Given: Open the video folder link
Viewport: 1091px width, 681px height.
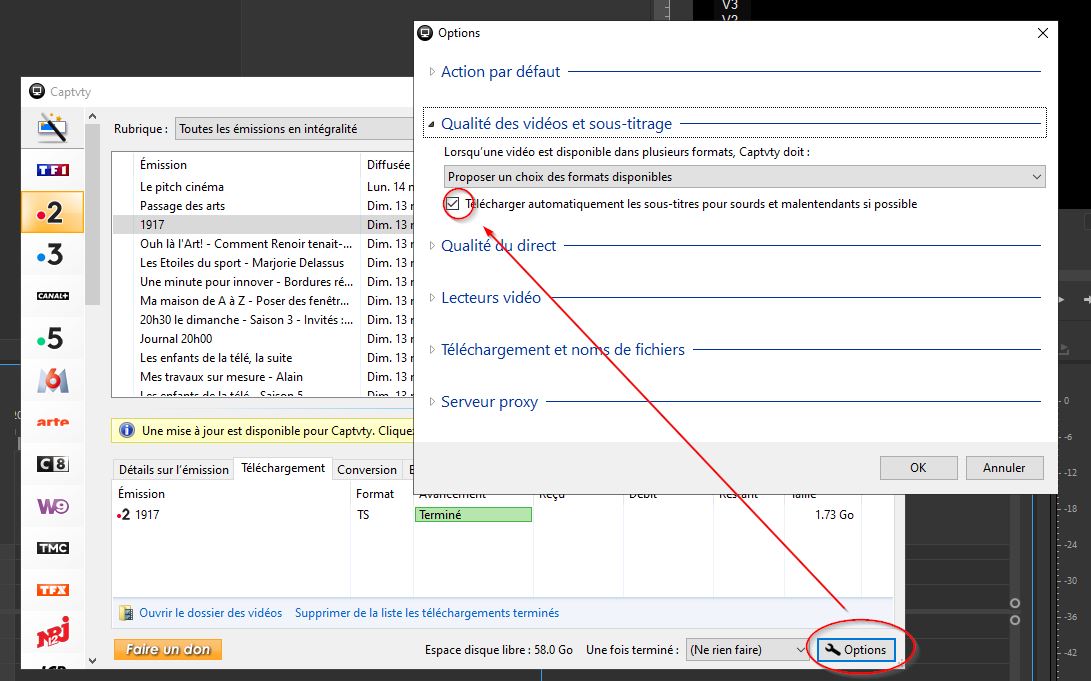Looking at the screenshot, I should 210,613.
